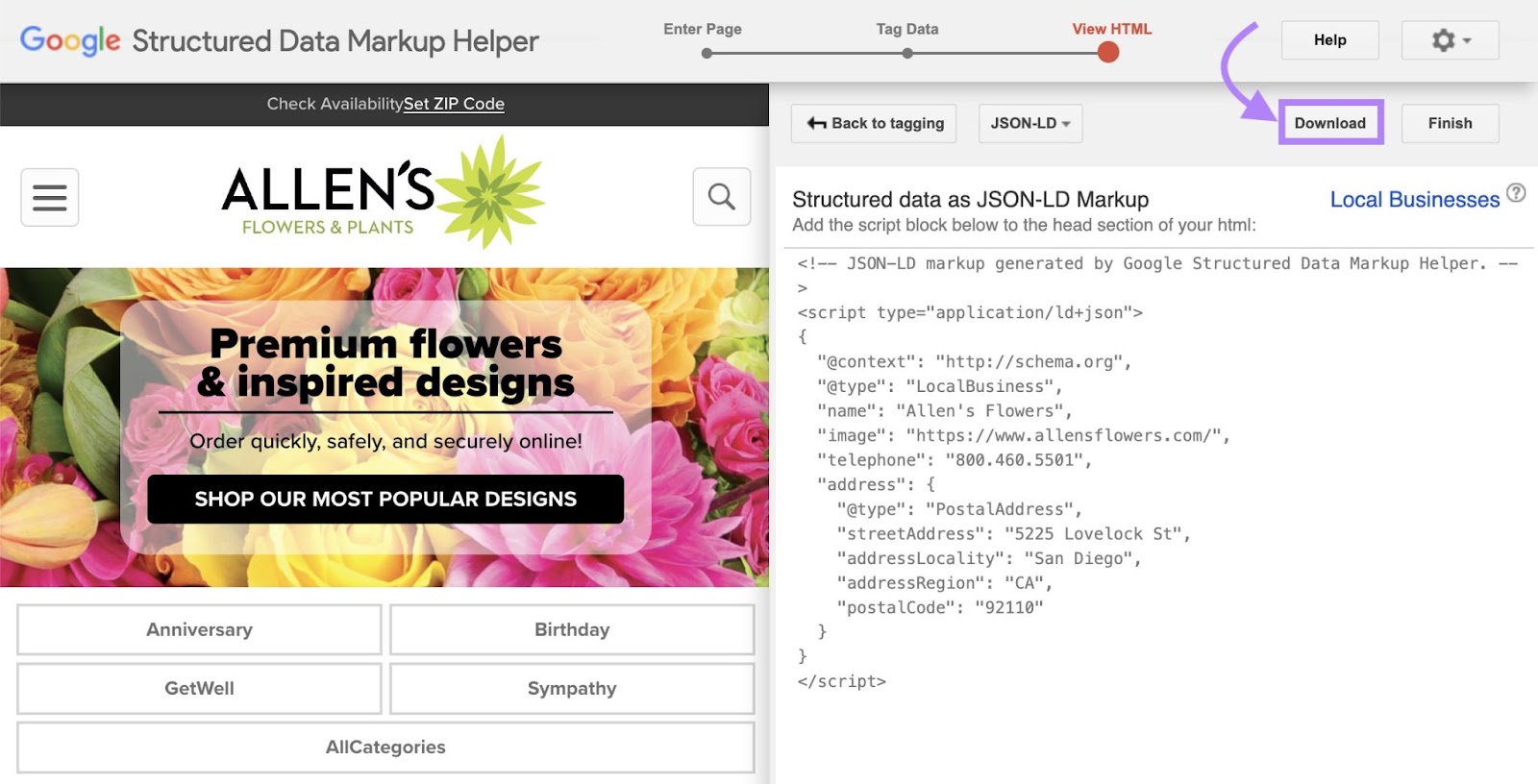
Task: Open the hamburger menu on Allen's site
Action: coord(50,198)
